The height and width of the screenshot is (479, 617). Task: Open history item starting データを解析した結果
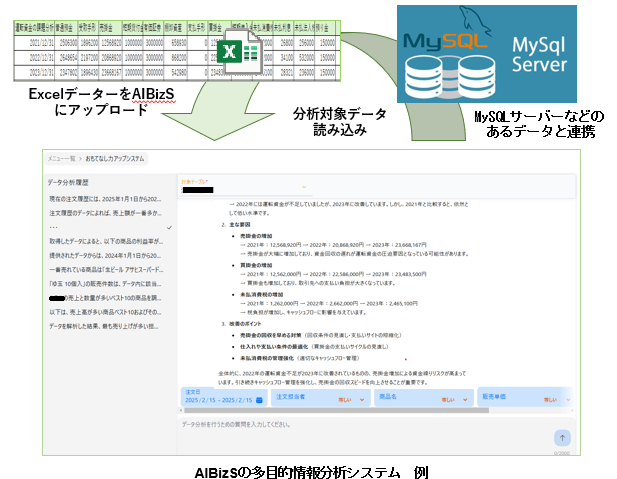(104, 327)
